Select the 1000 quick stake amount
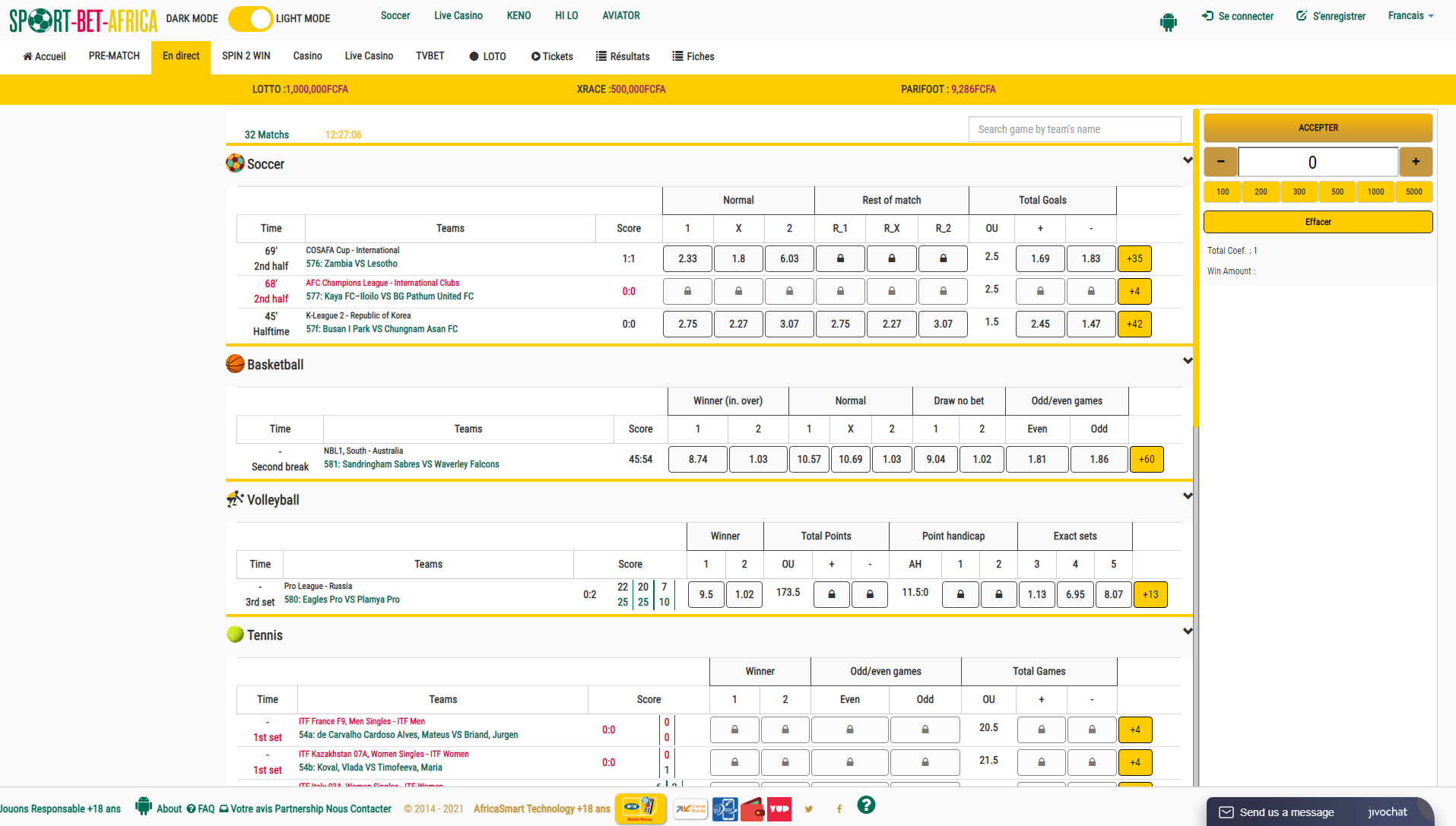 pos(1375,191)
